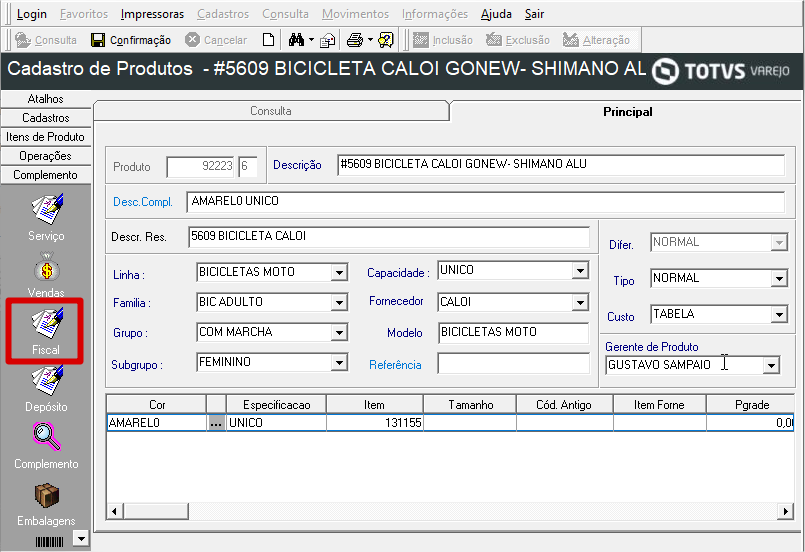Click the grid scroll right arrow
The width and height of the screenshot is (805, 552).
tap(785, 511)
